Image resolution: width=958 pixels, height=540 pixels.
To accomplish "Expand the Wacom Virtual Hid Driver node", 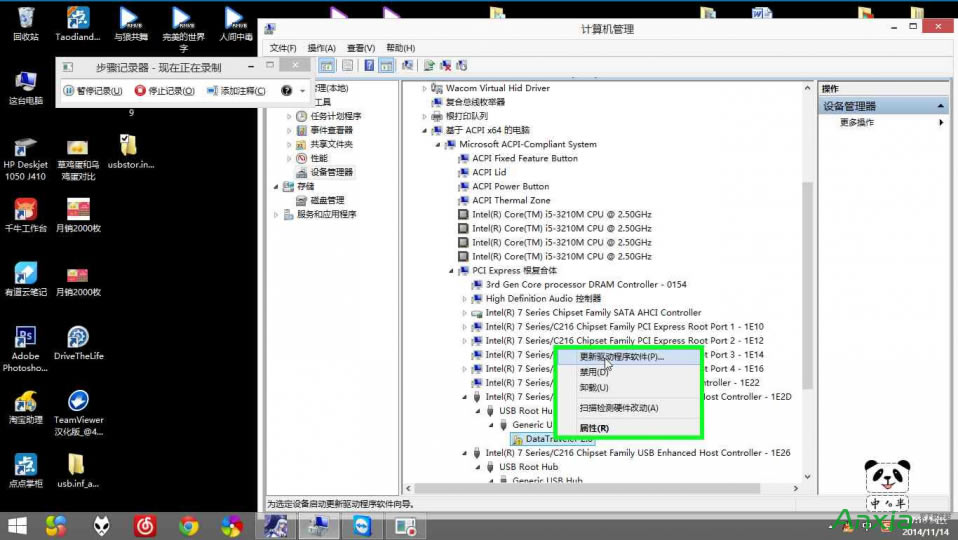I will (425, 88).
